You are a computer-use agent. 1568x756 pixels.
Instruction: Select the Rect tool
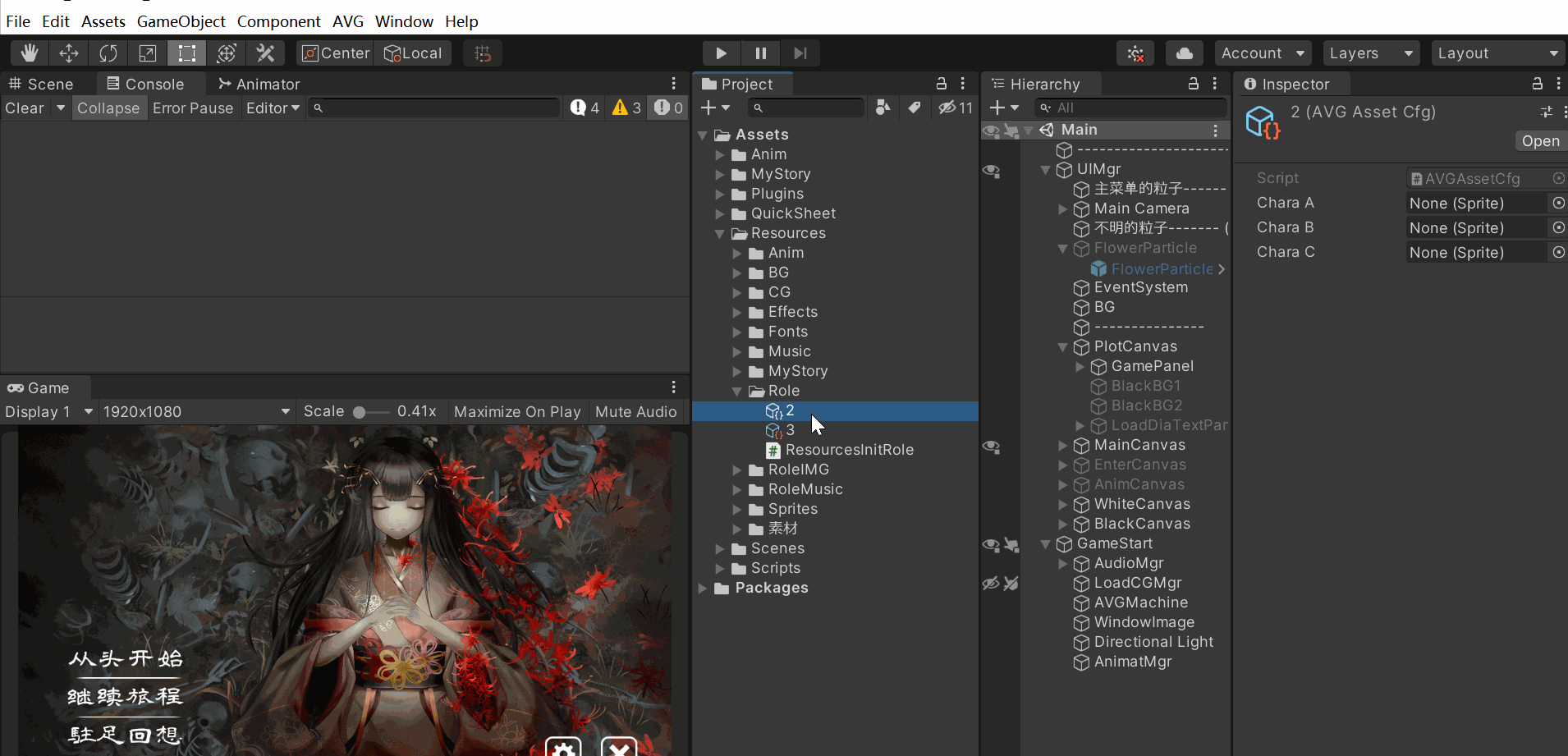click(187, 53)
